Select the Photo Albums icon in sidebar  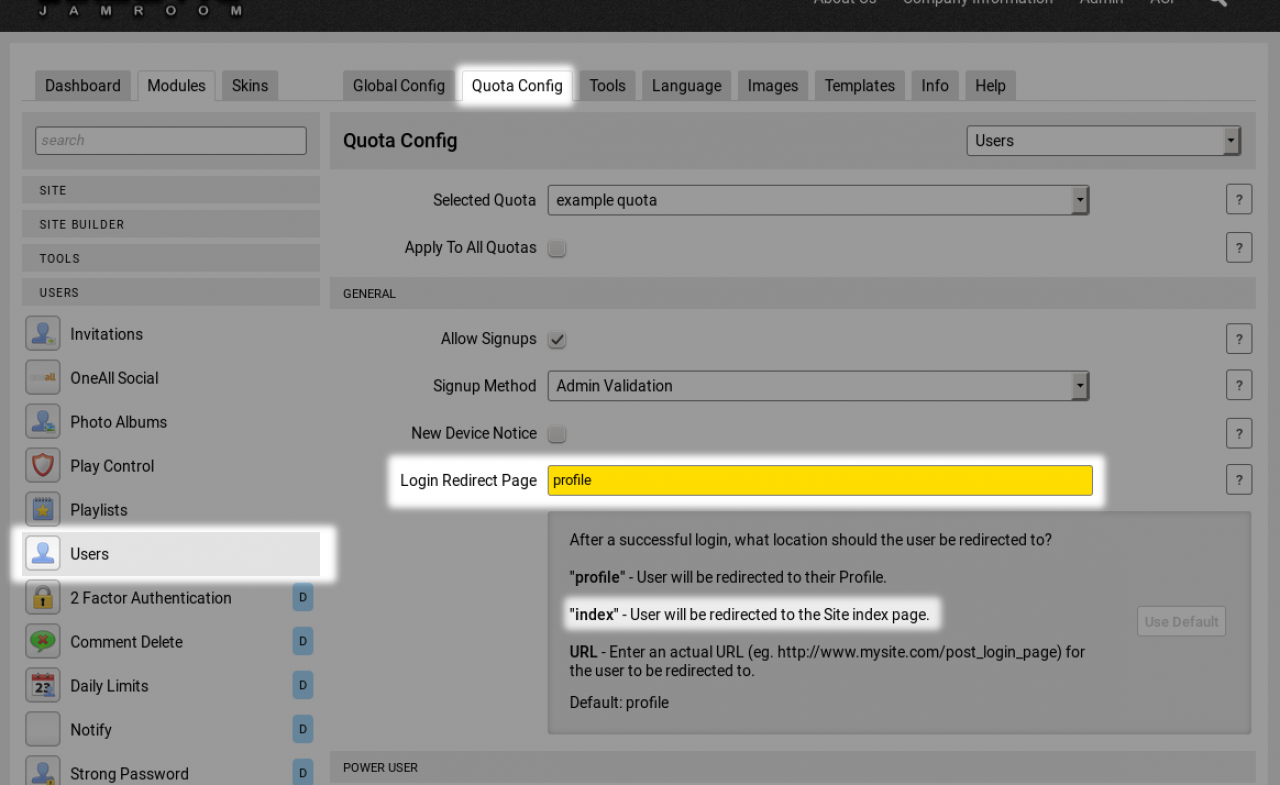[x=43, y=422]
